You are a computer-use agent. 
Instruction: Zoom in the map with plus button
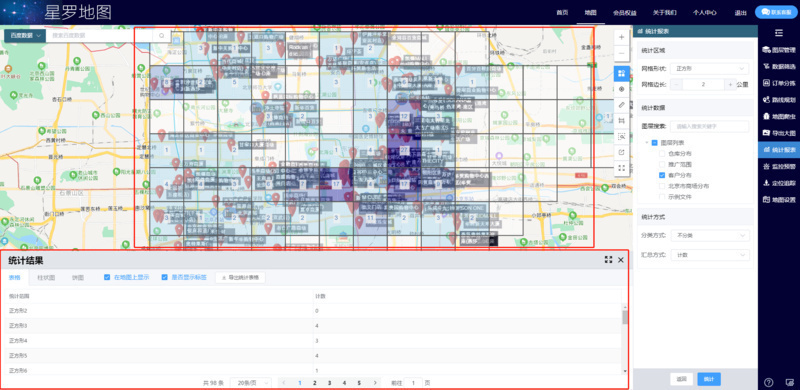[x=621, y=38]
